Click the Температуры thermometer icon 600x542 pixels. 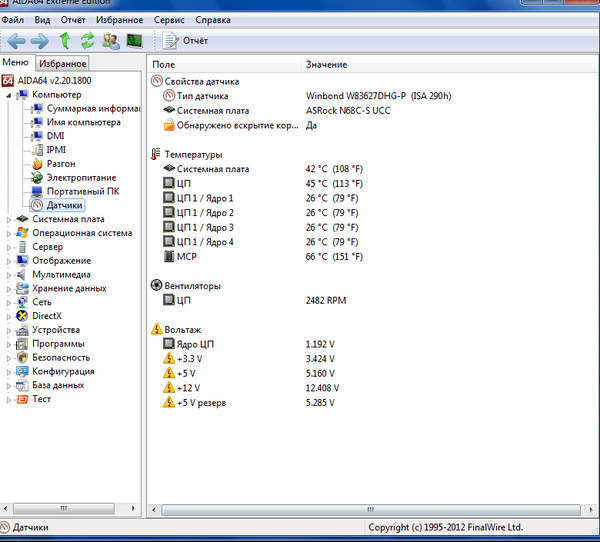(156, 154)
